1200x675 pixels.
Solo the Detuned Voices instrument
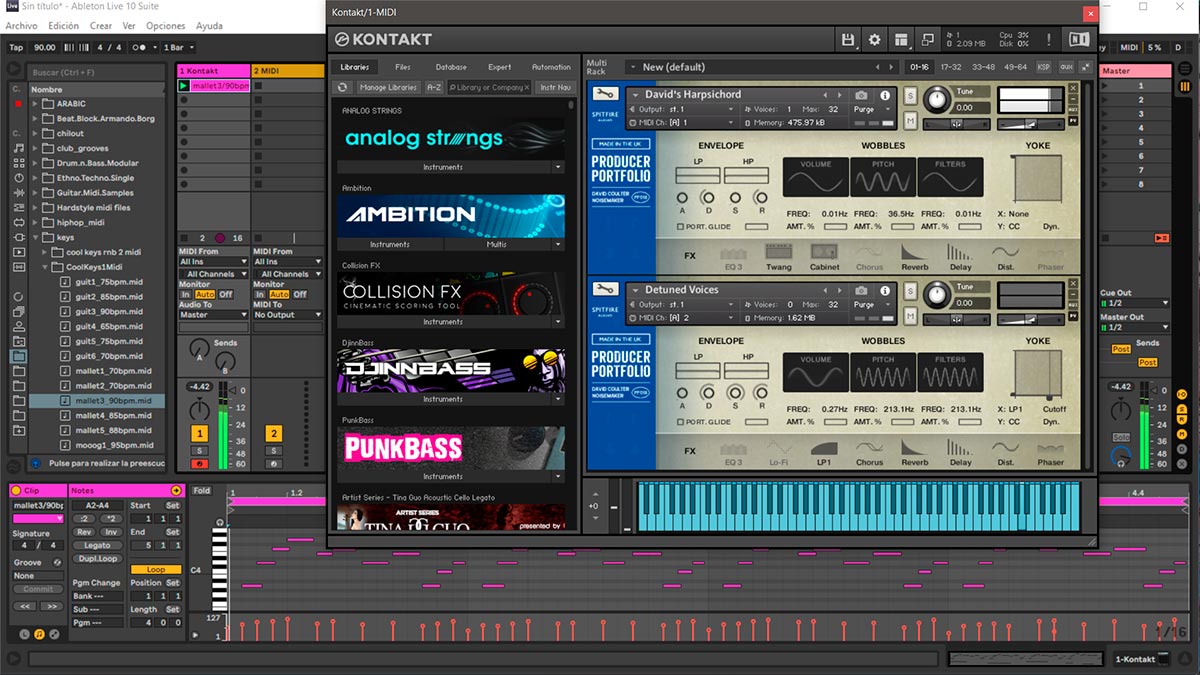pyautogui.click(x=910, y=291)
